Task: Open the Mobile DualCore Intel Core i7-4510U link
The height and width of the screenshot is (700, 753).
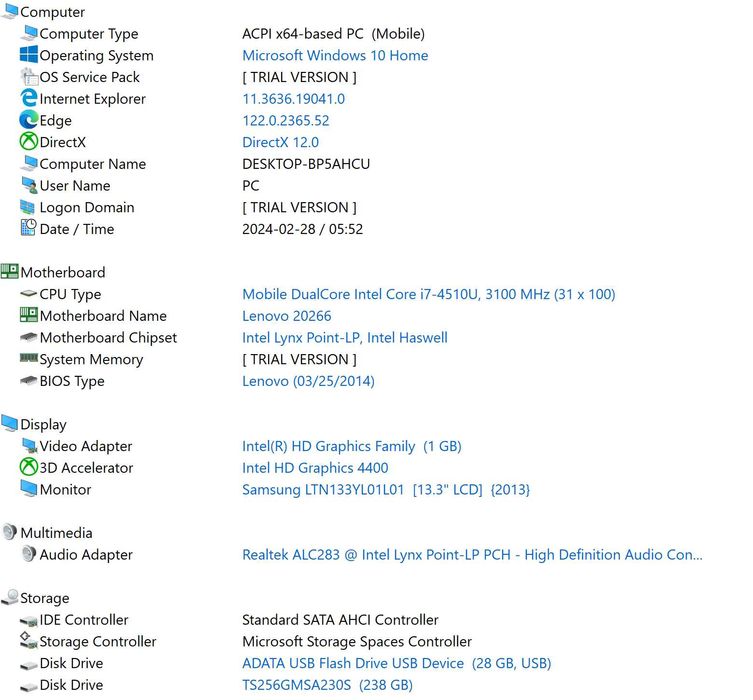Action: (429, 294)
